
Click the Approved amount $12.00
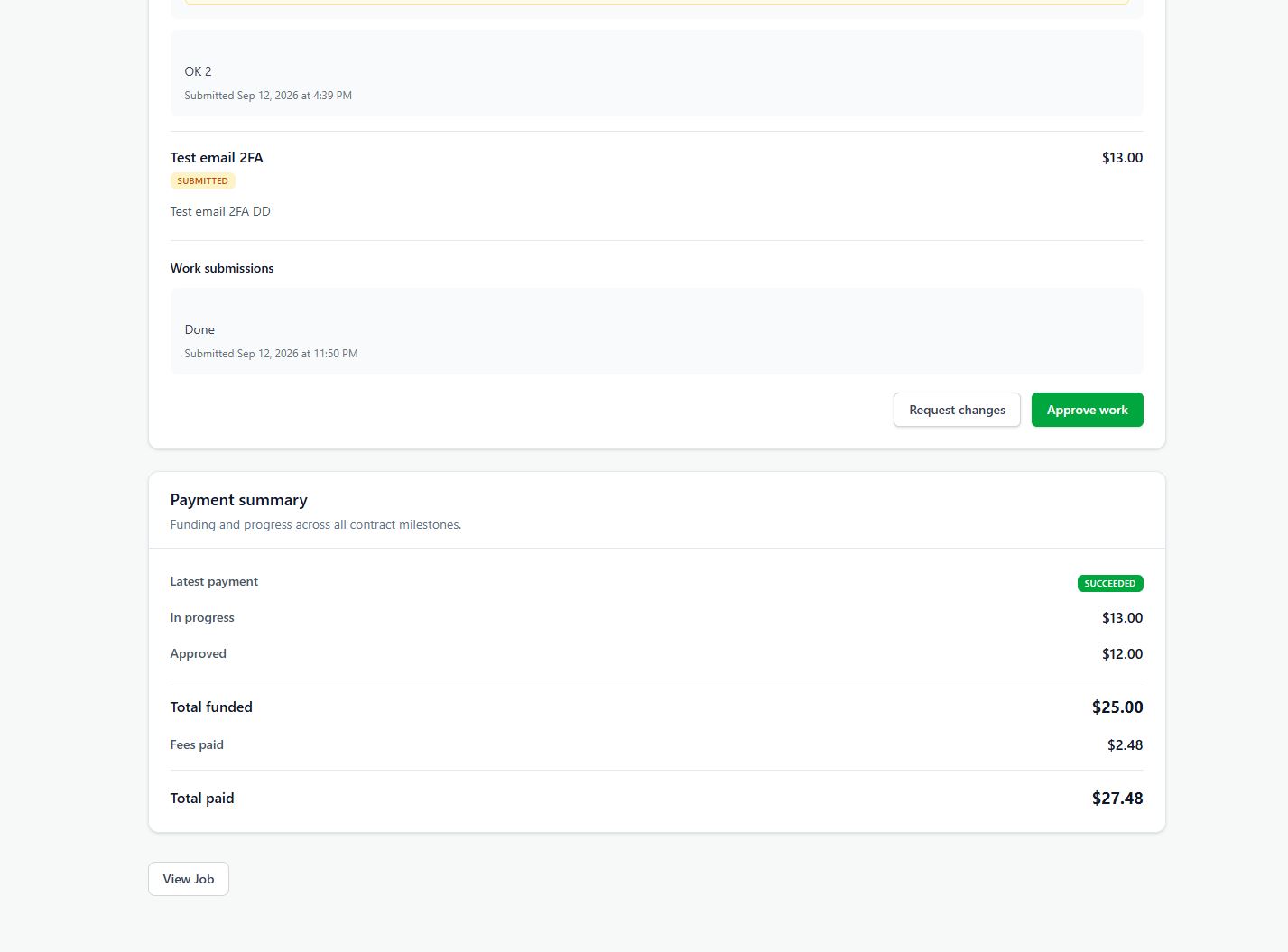click(x=1122, y=654)
